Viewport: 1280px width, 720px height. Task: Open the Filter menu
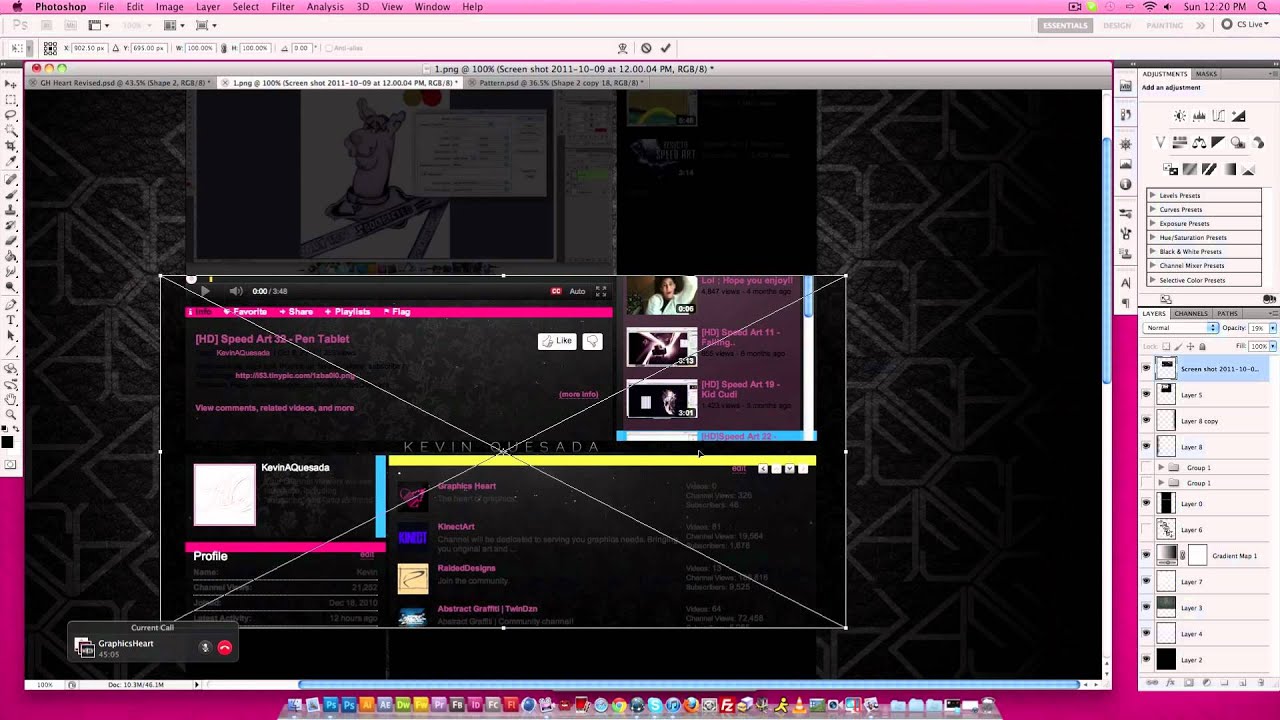tap(283, 7)
